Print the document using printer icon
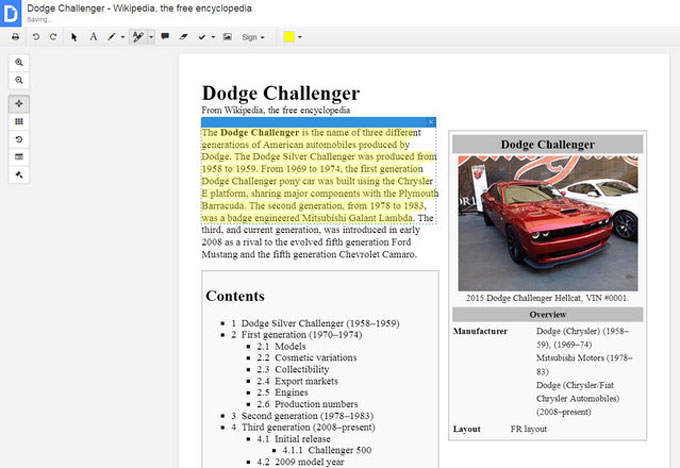Viewport: 680px width, 468px height. point(16,37)
